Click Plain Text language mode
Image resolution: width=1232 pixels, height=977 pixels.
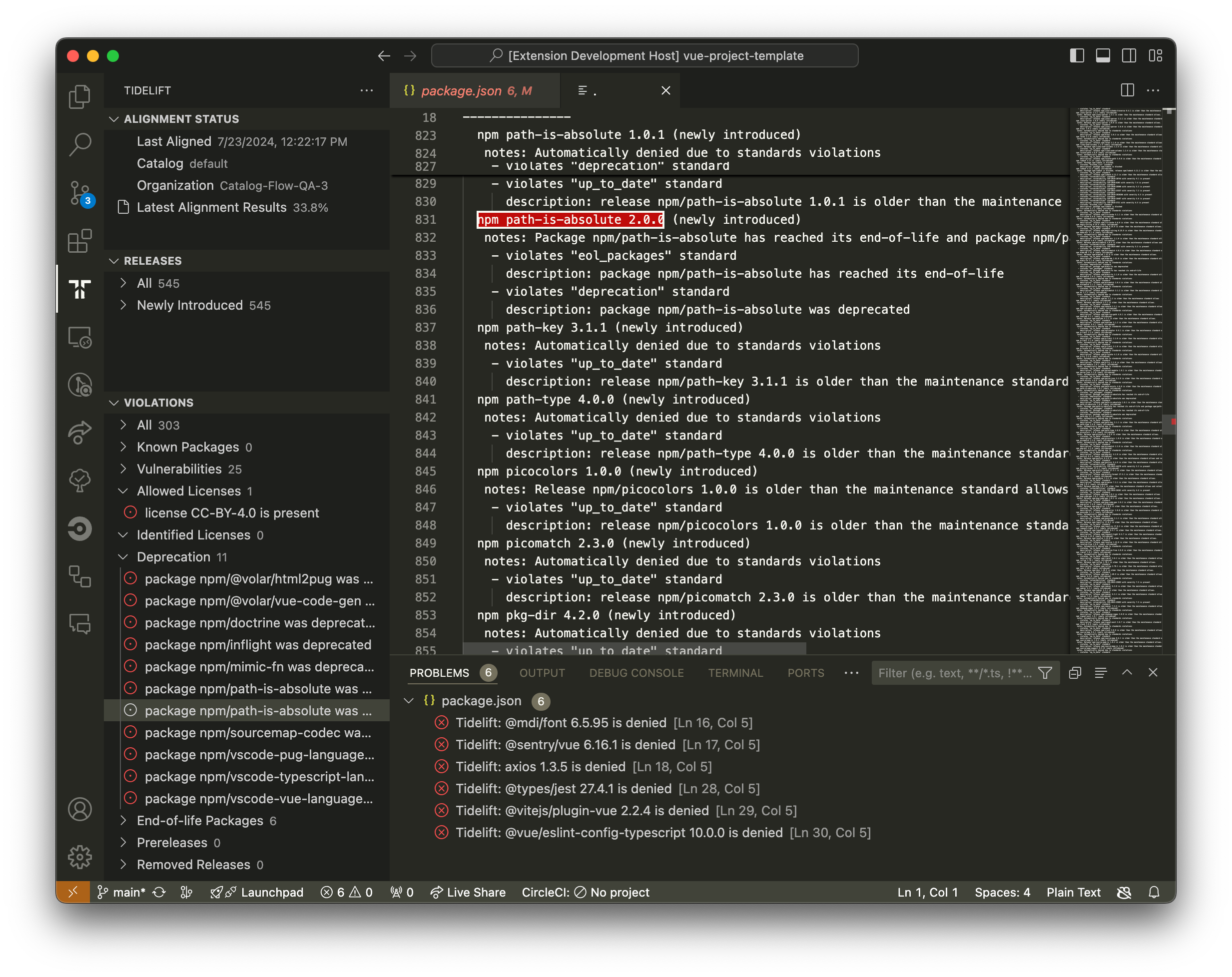click(1073, 892)
